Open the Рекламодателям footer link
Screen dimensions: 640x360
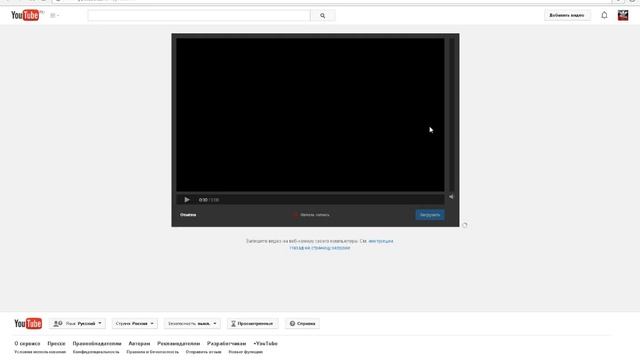178,344
